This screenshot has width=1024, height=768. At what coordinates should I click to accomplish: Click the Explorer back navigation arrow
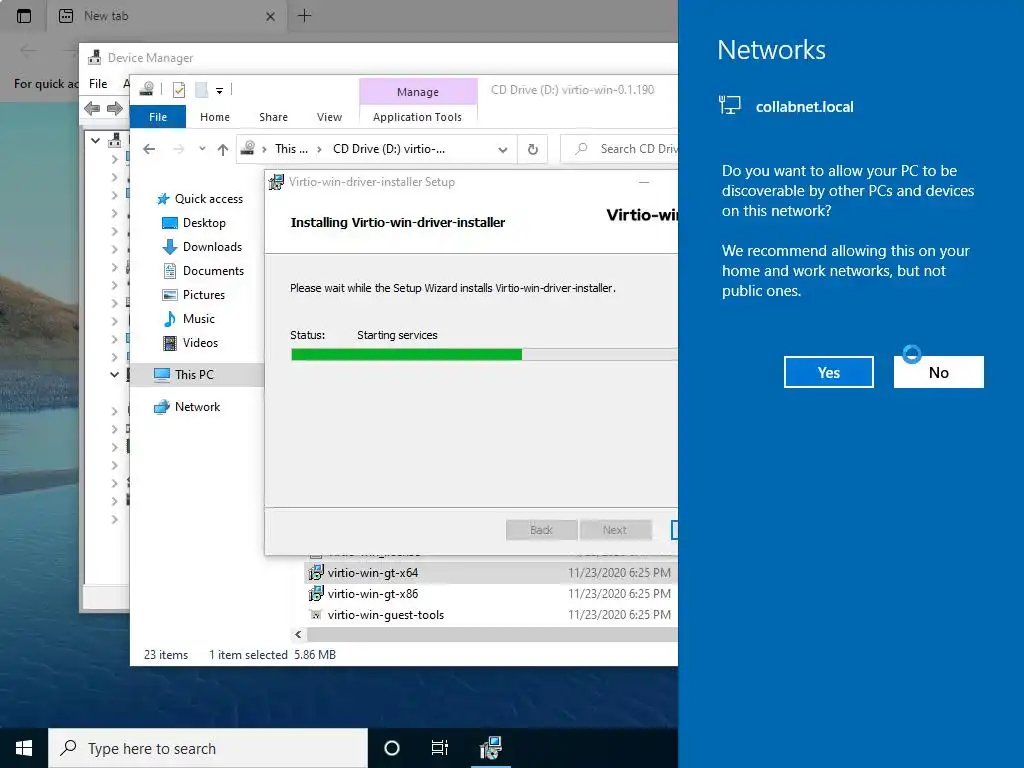149,149
